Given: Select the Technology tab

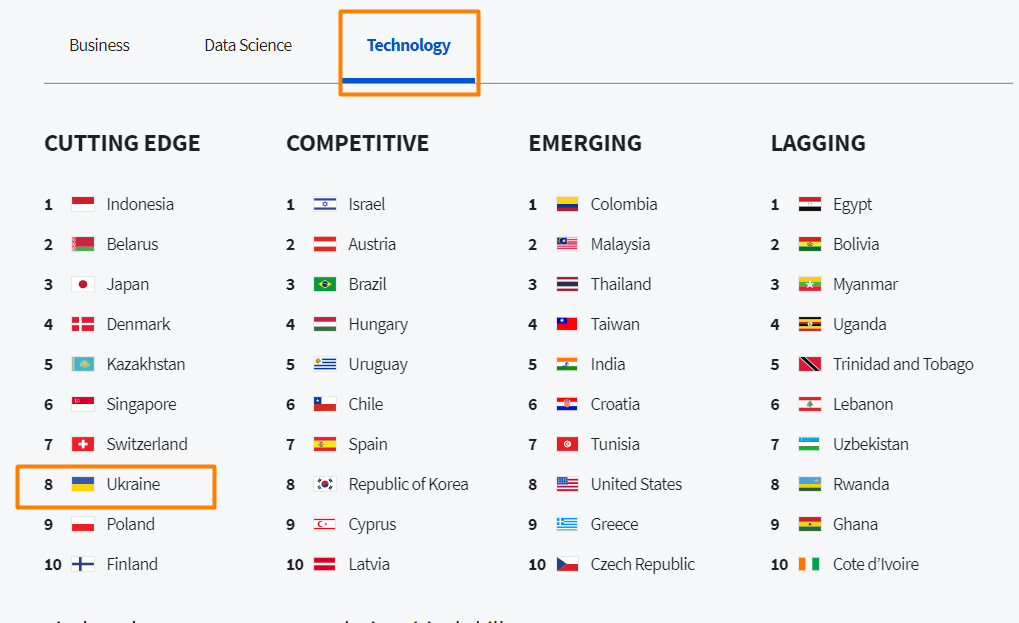Looking at the screenshot, I should tap(409, 45).
